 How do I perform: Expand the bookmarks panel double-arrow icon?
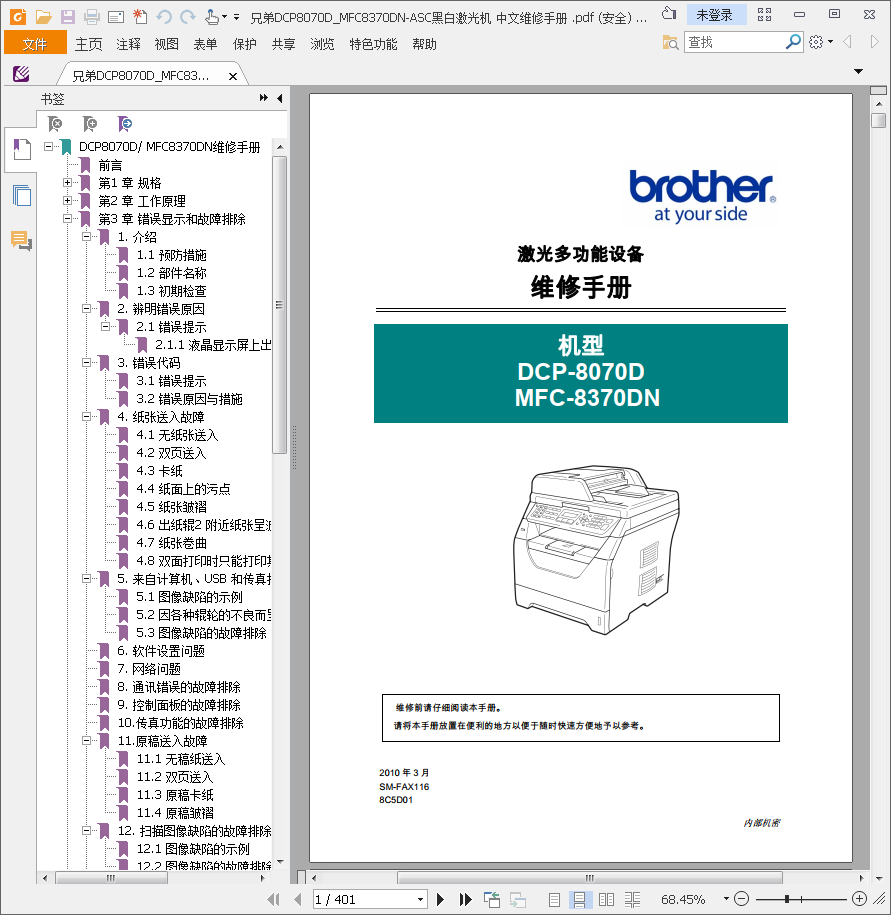coord(264,98)
